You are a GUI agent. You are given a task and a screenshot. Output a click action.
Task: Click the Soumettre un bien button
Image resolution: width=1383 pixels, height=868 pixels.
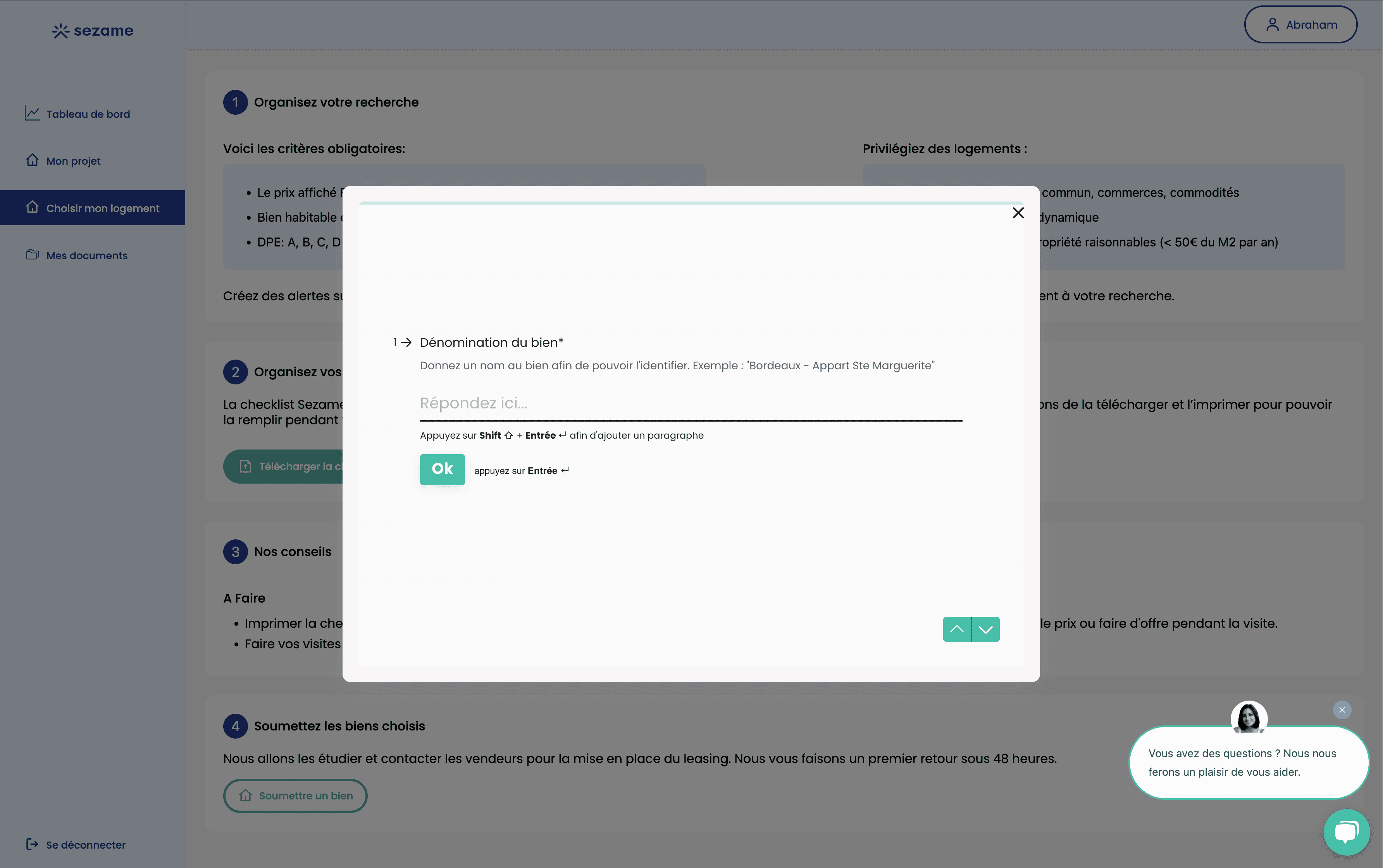(295, 796)
